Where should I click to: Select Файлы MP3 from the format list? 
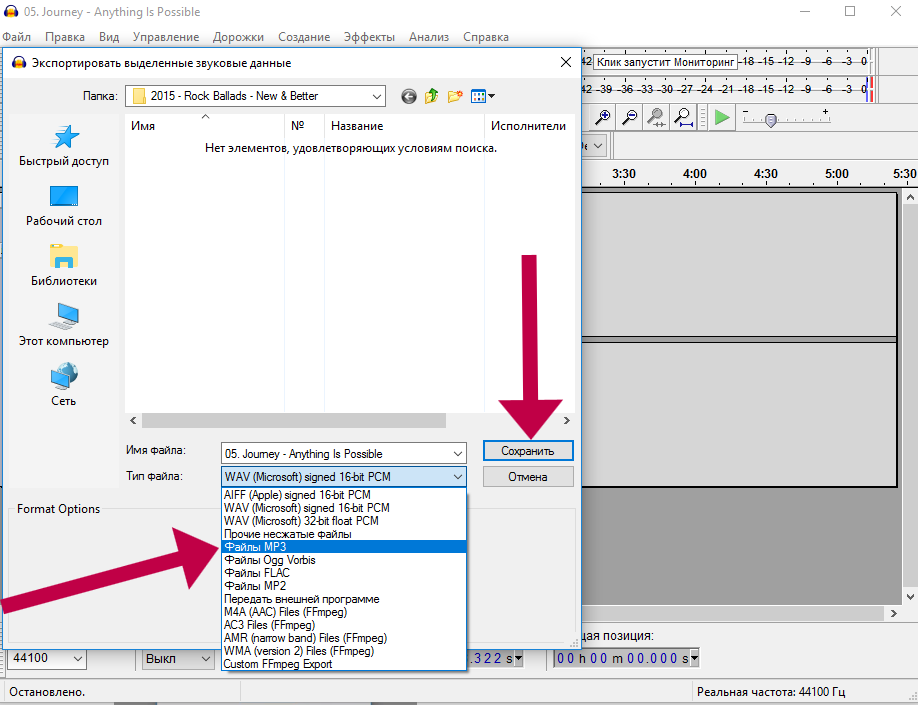[x=343, y=547]
